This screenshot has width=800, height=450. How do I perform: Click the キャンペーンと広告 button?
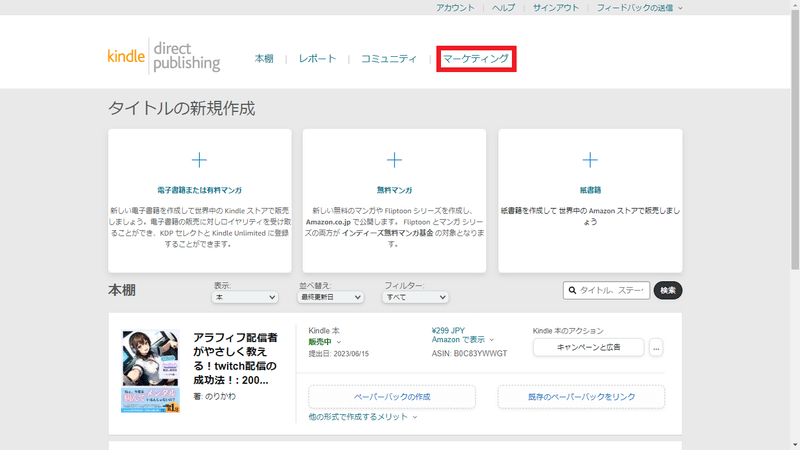pyautogui.click(x=588, y=347)
